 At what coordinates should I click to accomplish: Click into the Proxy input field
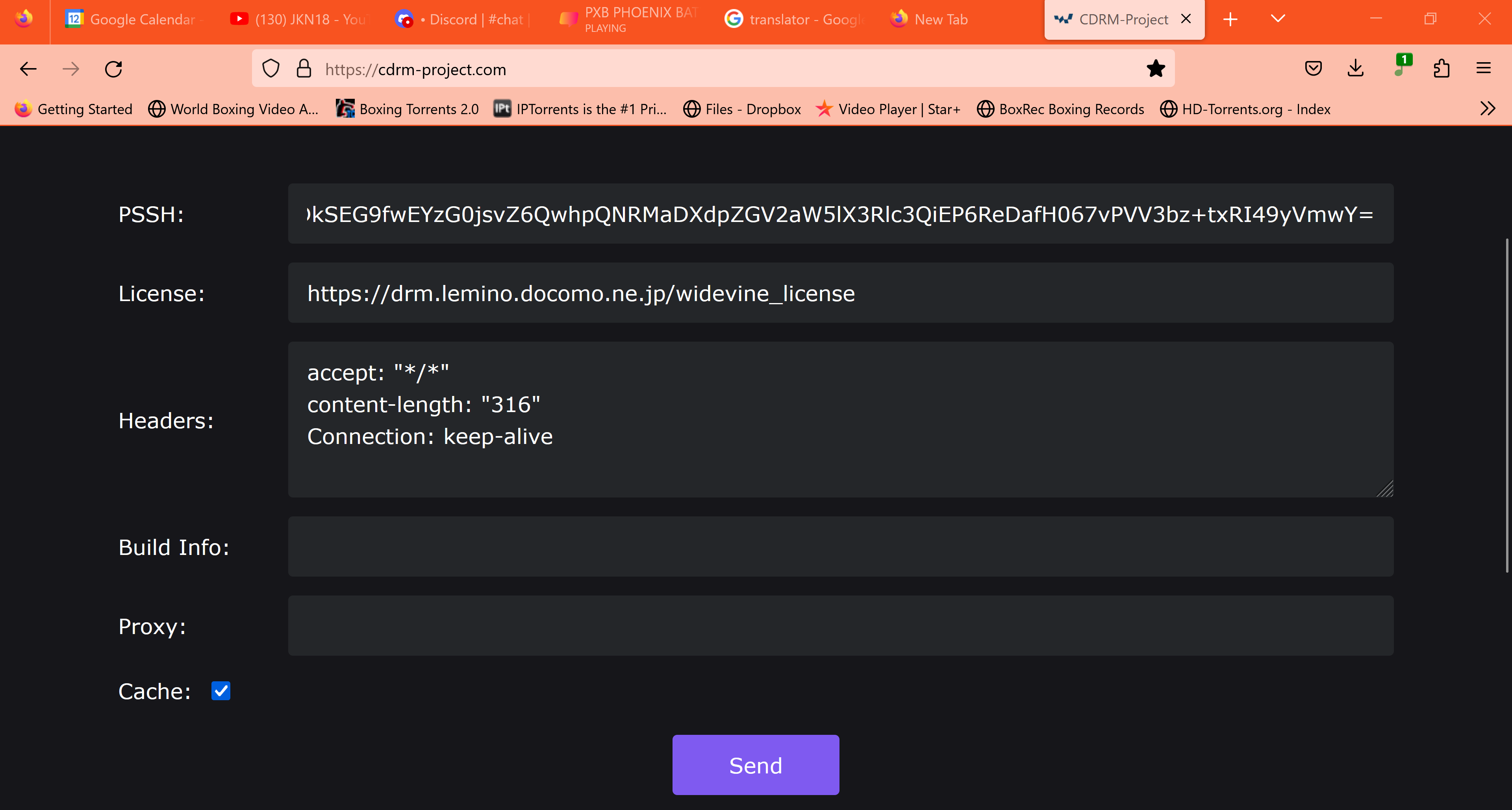click(840, 626)
